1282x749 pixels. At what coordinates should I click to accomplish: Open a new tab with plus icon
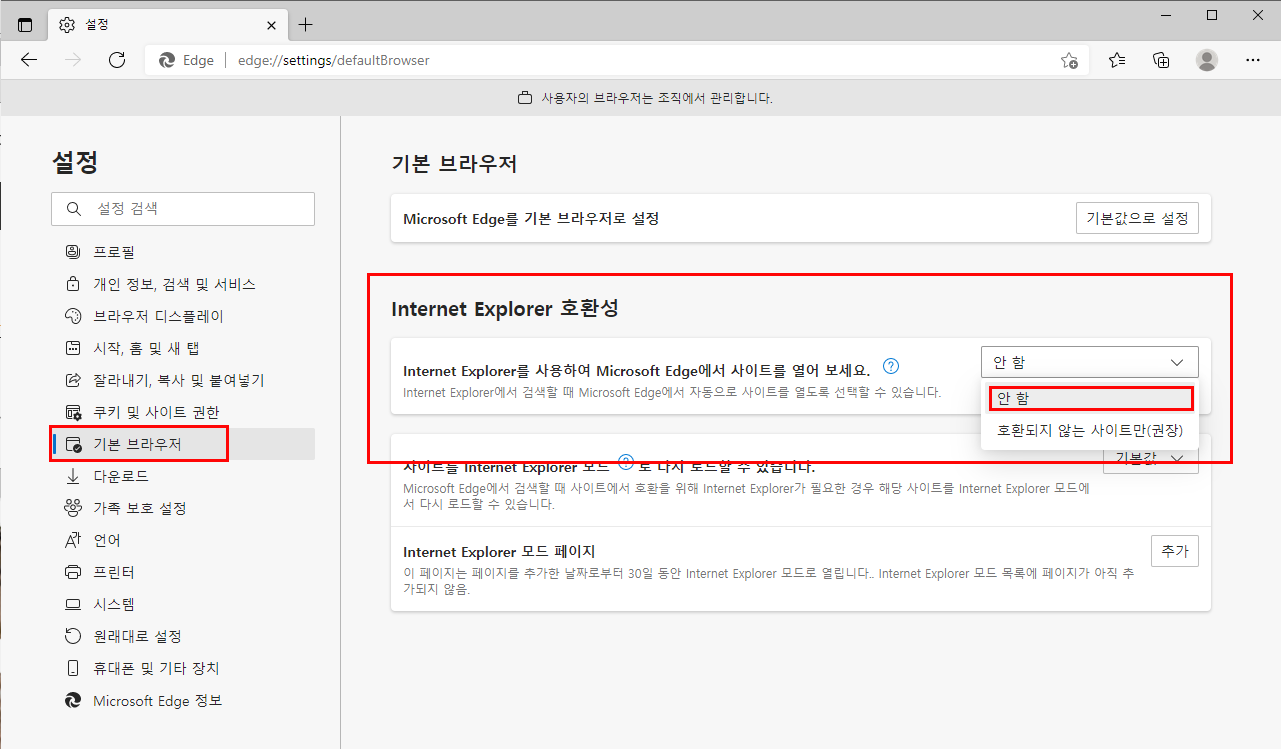click(306, 24)
